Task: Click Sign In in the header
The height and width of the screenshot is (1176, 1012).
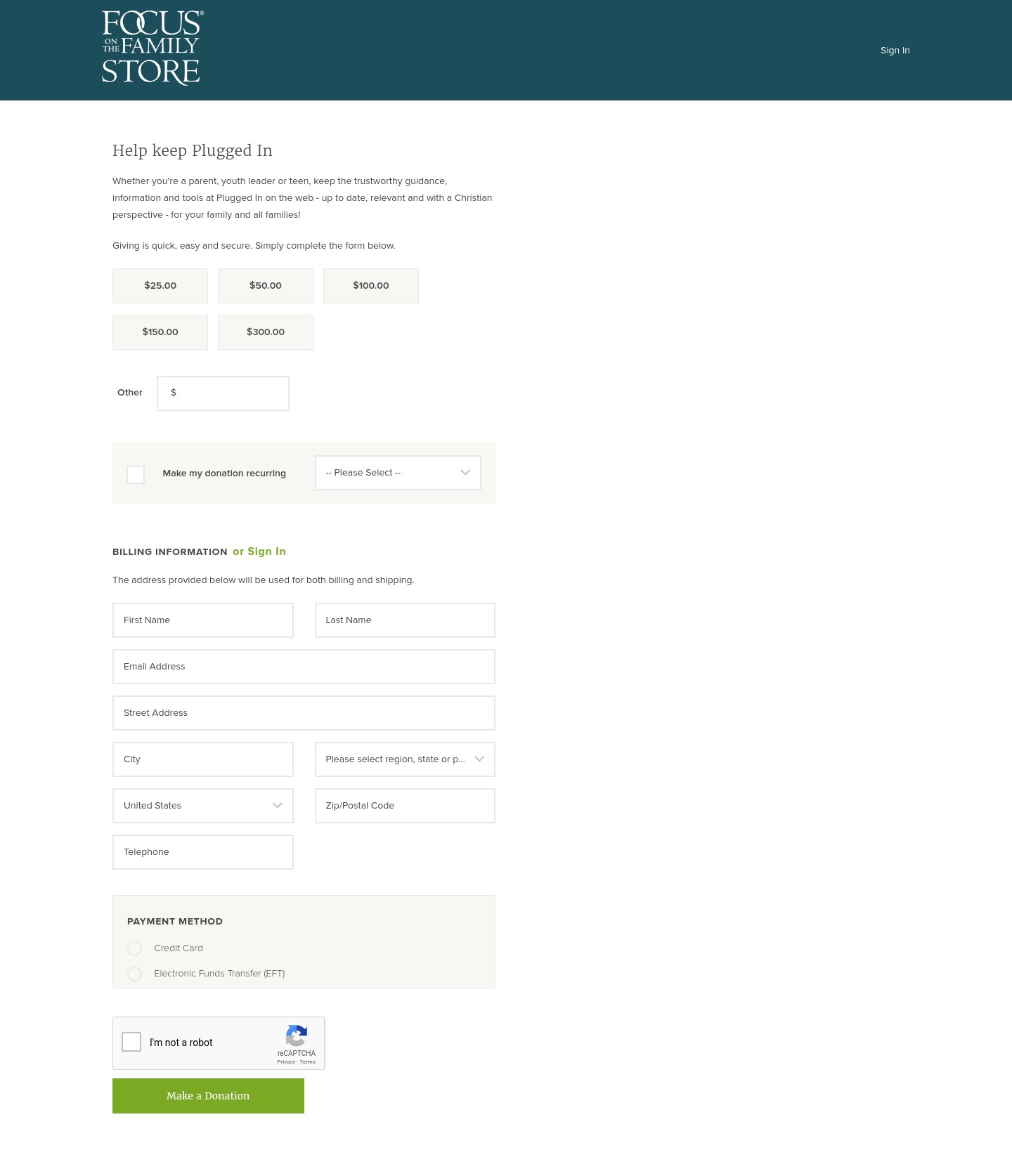Action: pyautogui.click(x=895, y=51)
